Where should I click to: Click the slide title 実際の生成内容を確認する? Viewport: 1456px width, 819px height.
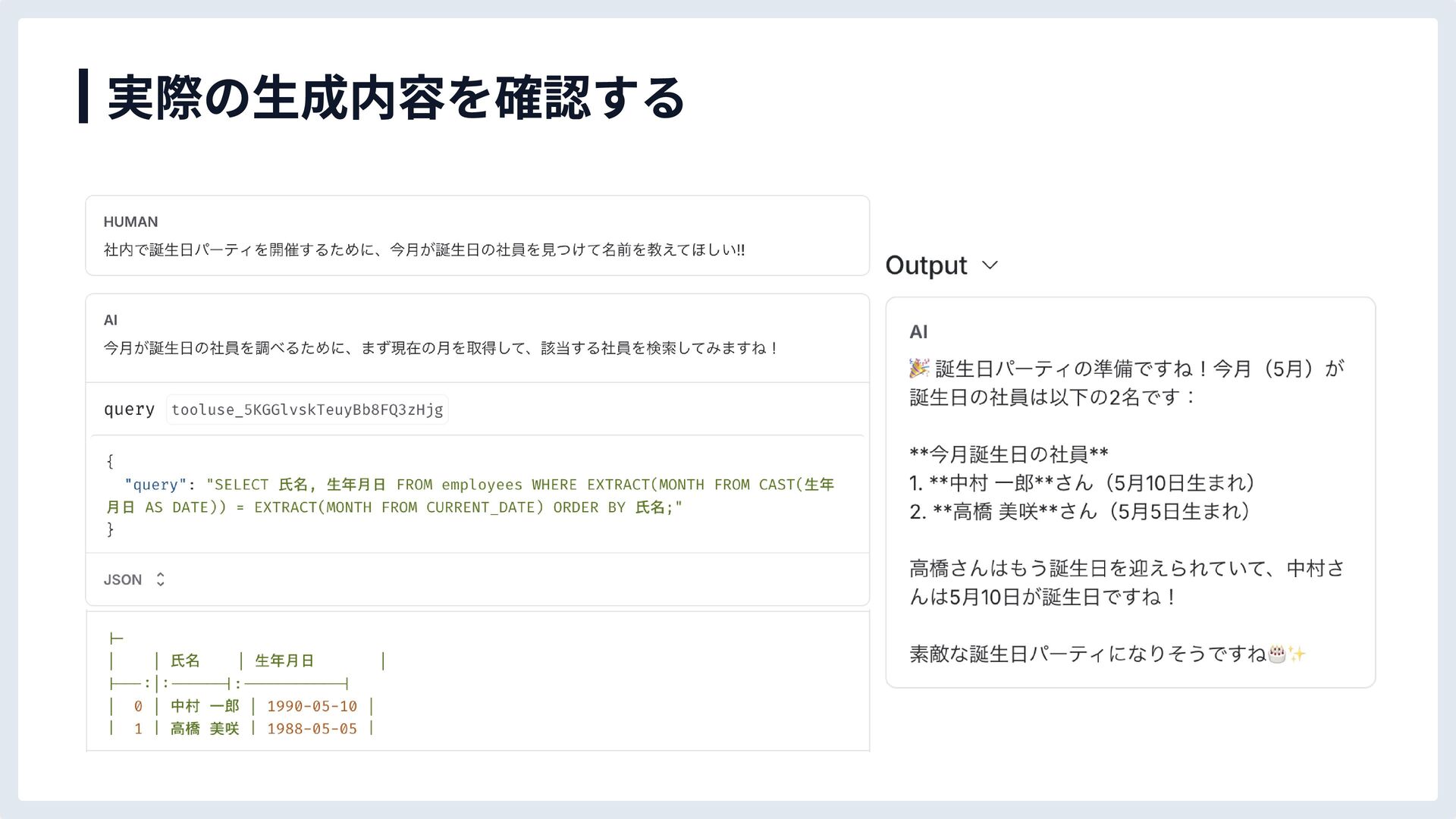coord(396,97)
